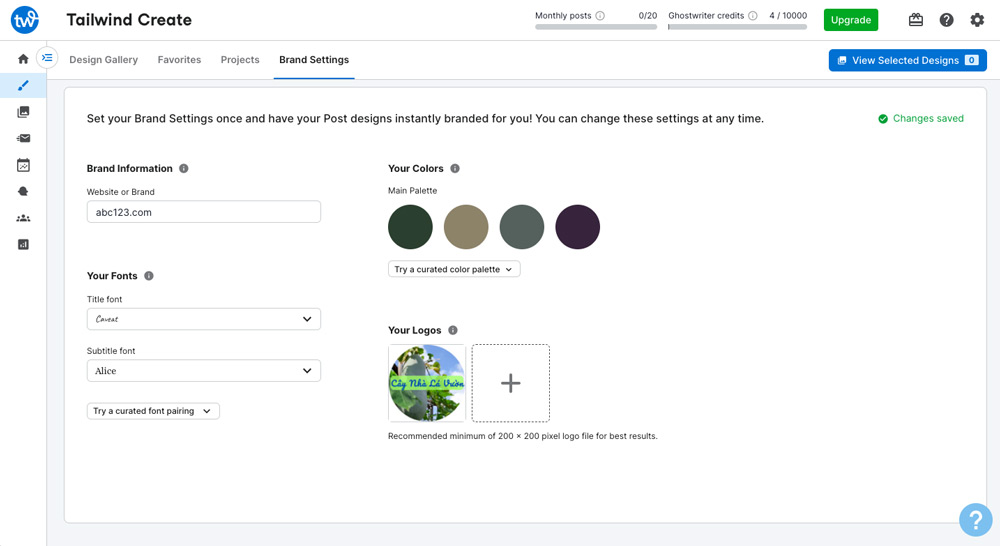
Task: Open the email envelope sidebar icon
Action: pyautogui.click(x=23, y=138)
